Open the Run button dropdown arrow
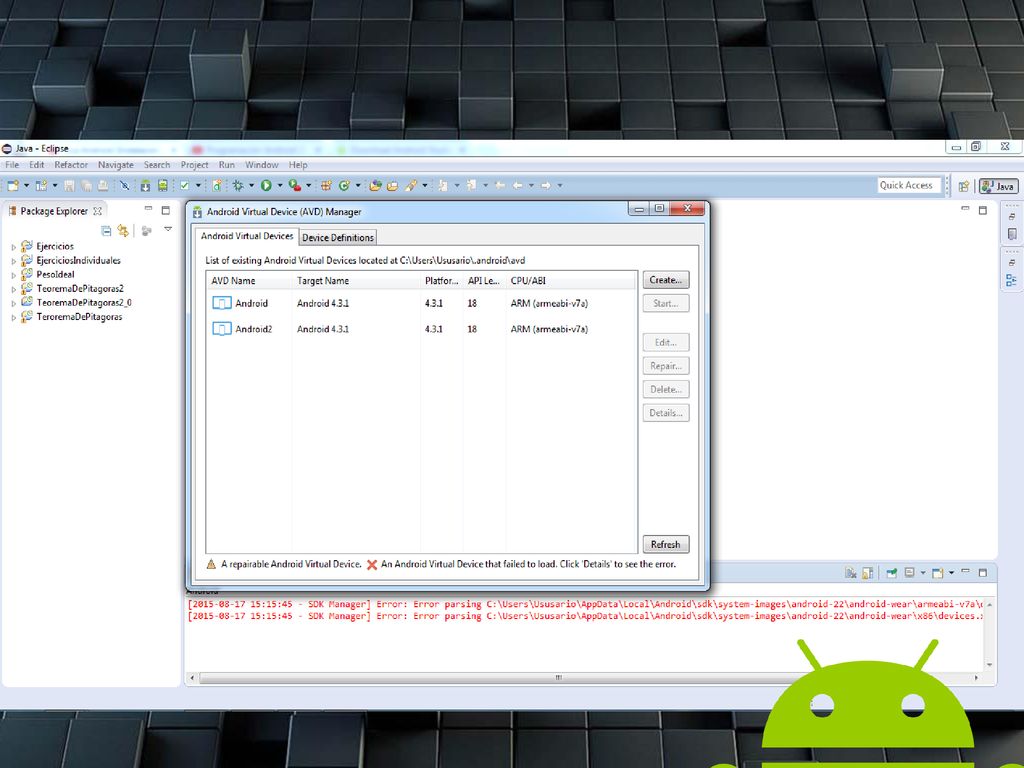The width and height of the screenshot is (1024, 768). [x=280, y=185]
